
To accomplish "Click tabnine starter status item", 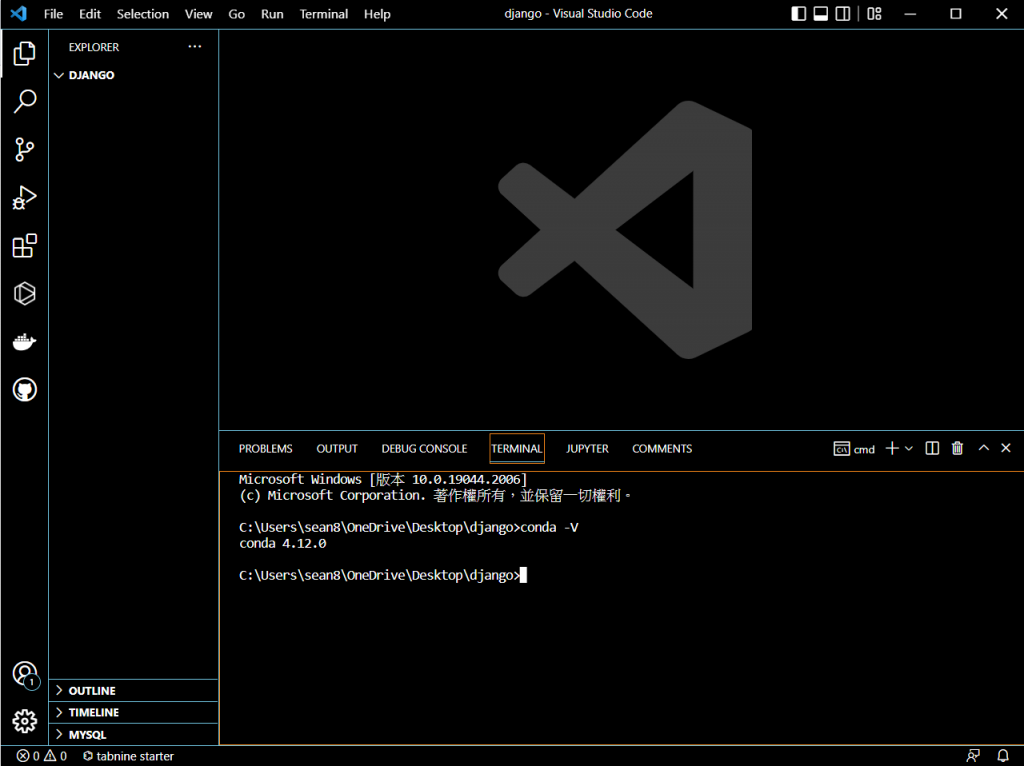I will [128, 756].
